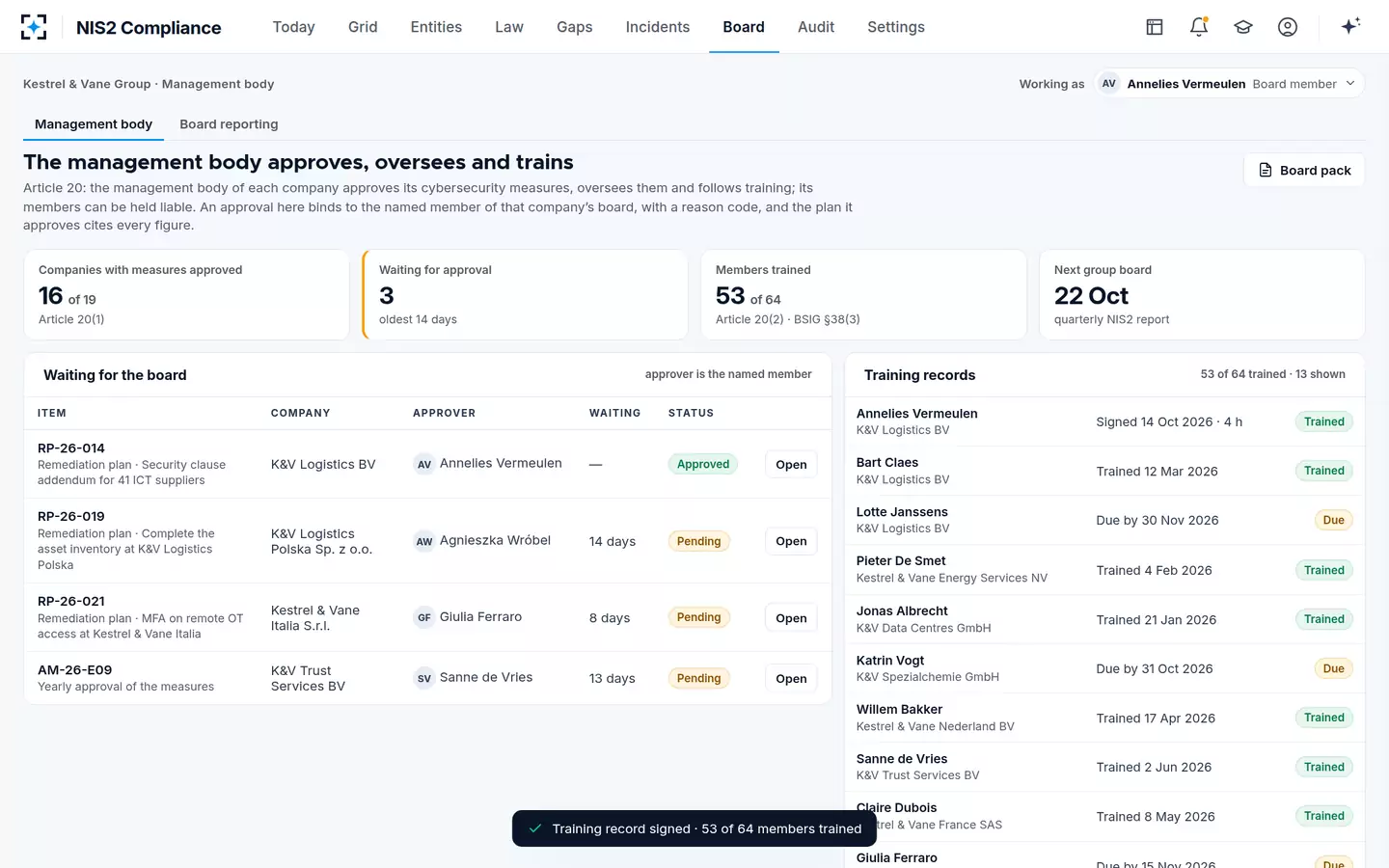
Task: Click the AW avatar beside Agnieszka Wróbel
Action: [424, 541]
